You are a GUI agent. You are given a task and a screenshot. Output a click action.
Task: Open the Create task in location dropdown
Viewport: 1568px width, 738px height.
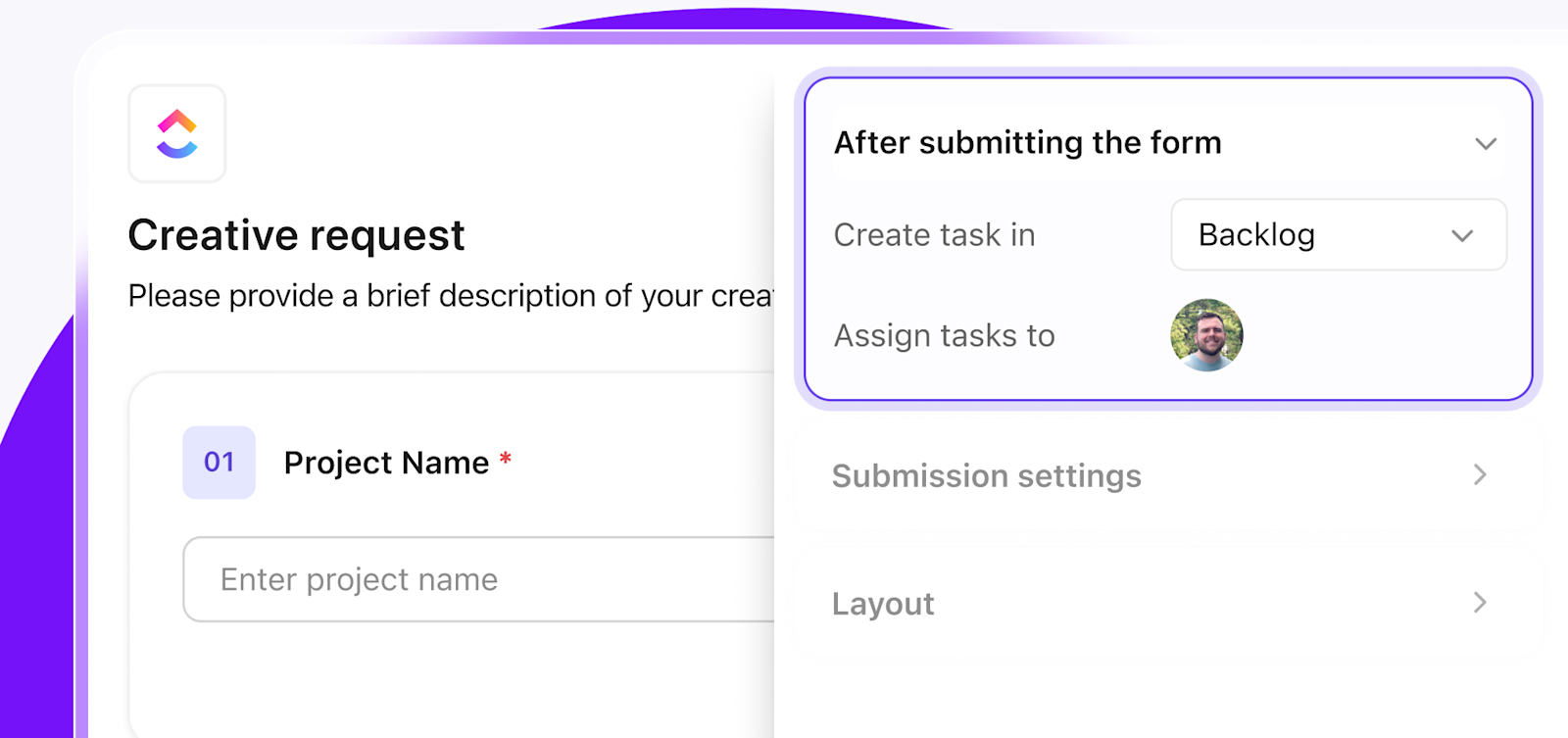point(1338,235)
